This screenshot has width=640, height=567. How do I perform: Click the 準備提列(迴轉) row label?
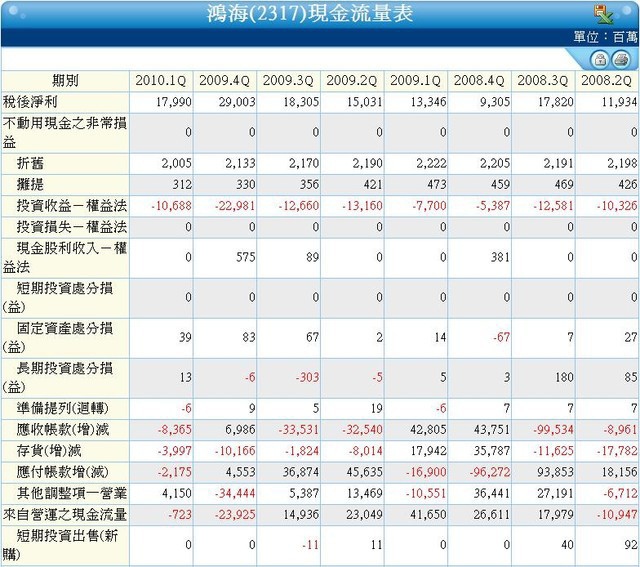63,408
